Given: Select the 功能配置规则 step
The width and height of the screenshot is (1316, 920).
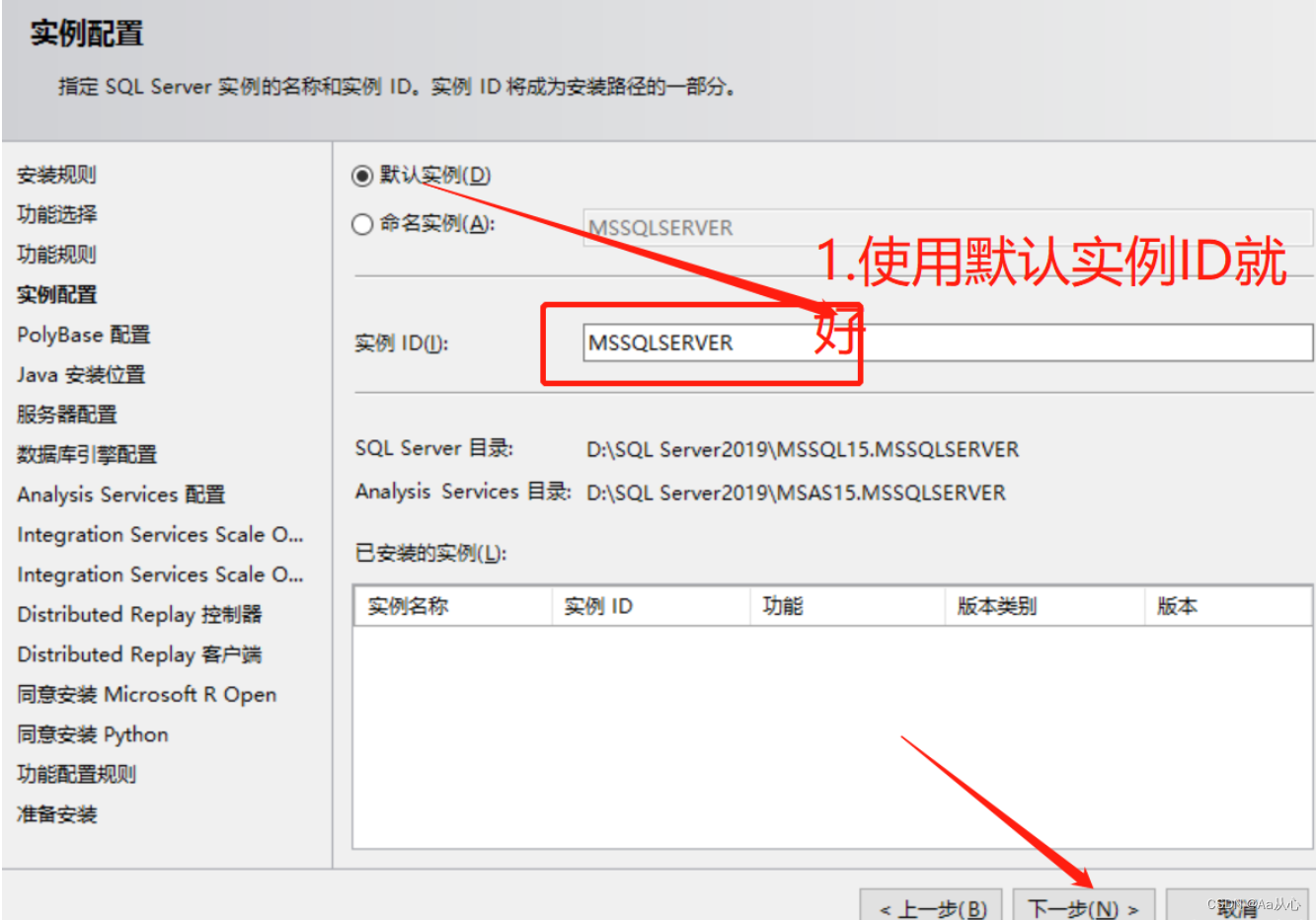Looking at the screenshot, I should coord(77,774).
